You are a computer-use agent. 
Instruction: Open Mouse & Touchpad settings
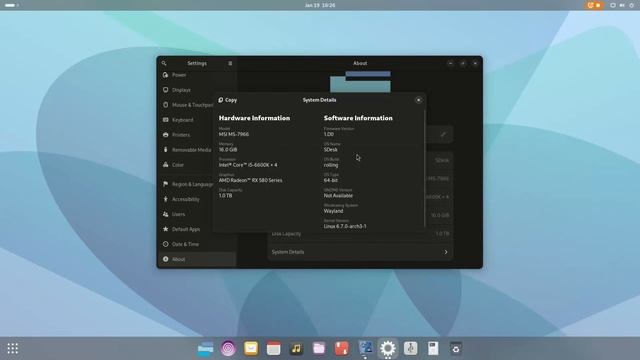(x=197, y=105)
